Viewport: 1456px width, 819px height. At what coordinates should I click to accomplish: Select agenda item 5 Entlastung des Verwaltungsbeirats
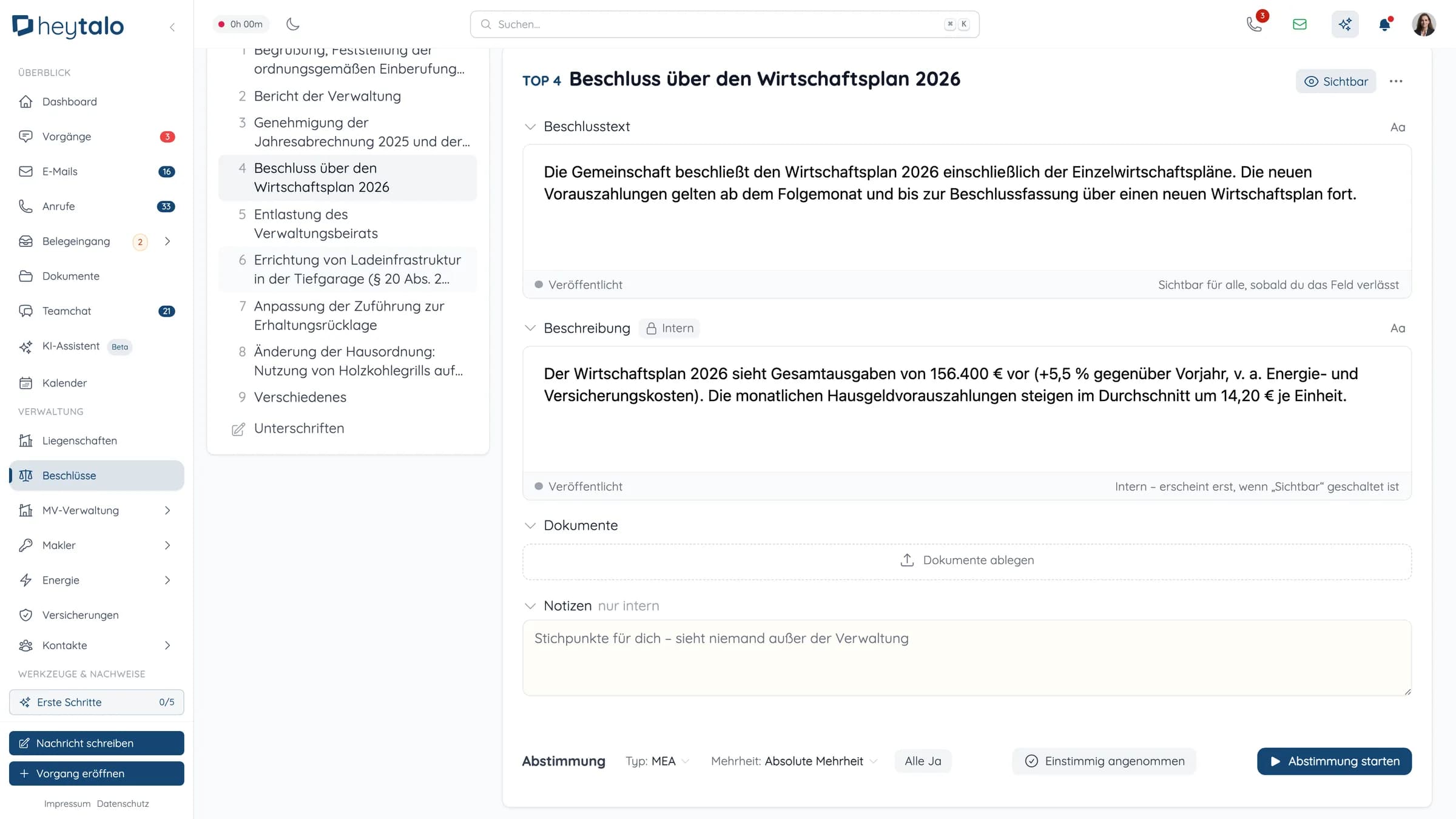coord(348,224)
